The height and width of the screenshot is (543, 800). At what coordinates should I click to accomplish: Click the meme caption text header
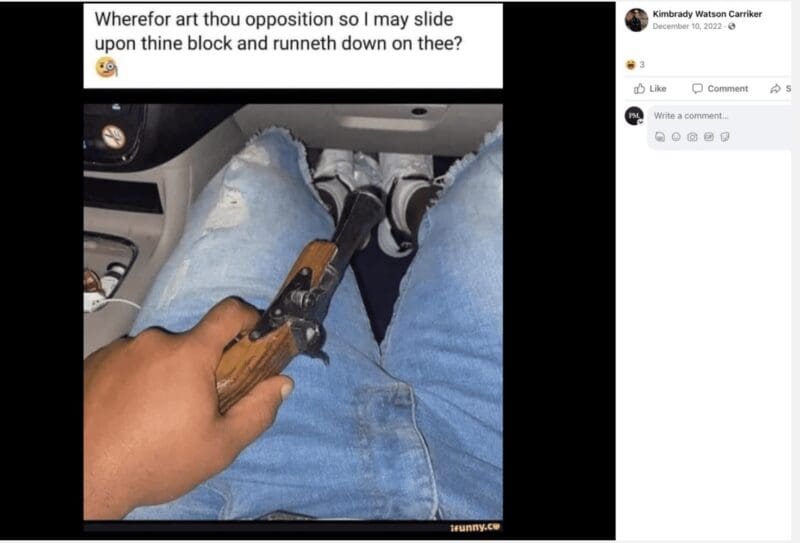(x=278, y=31)
